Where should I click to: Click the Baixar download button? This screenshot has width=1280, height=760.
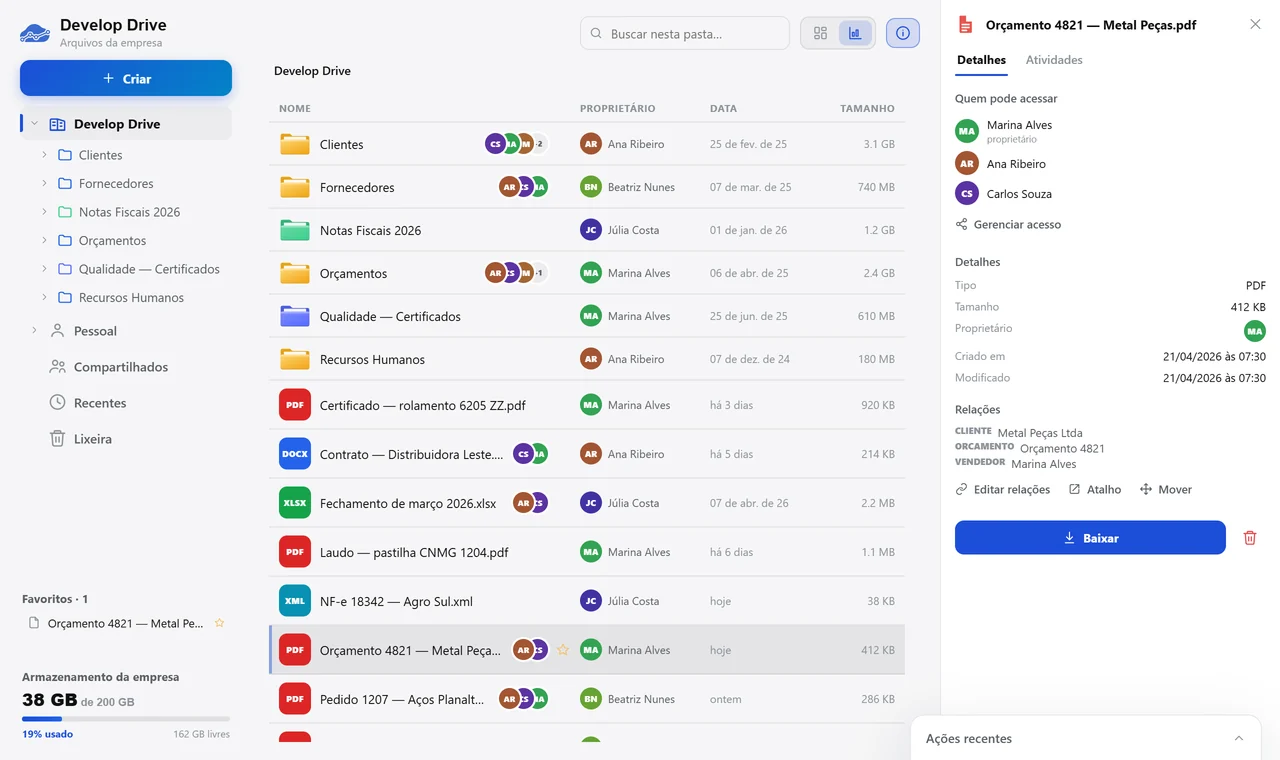(1090, 538)
